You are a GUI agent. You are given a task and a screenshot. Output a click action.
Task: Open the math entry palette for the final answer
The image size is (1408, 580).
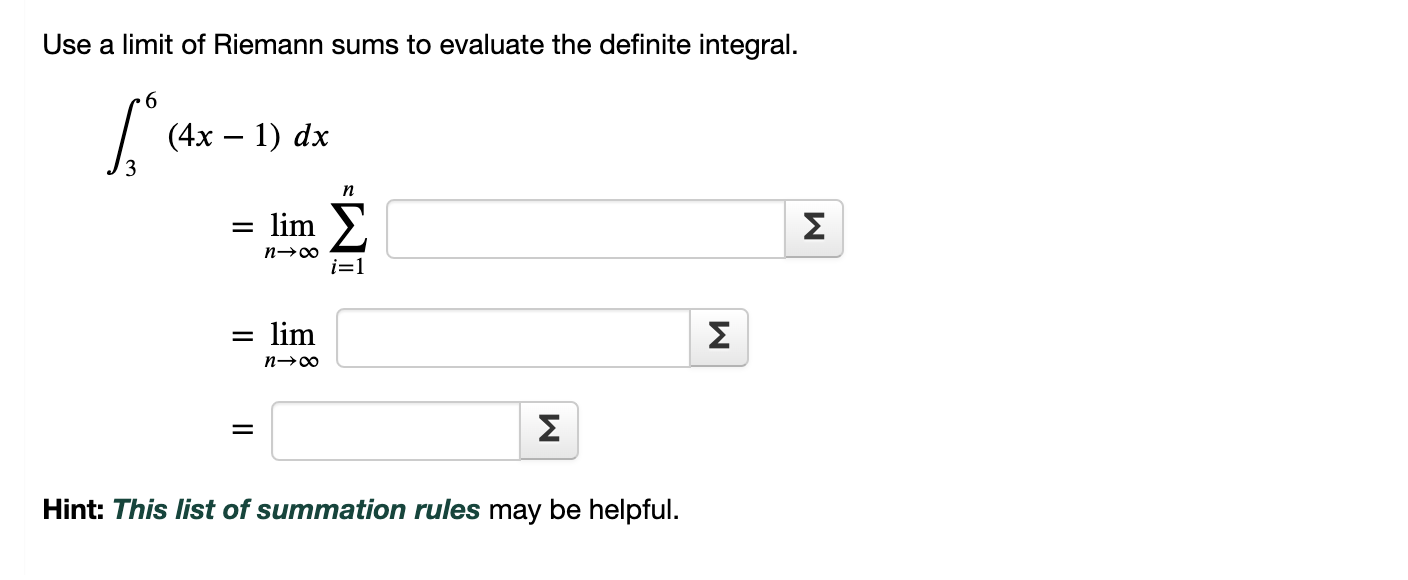coord(547,430)
